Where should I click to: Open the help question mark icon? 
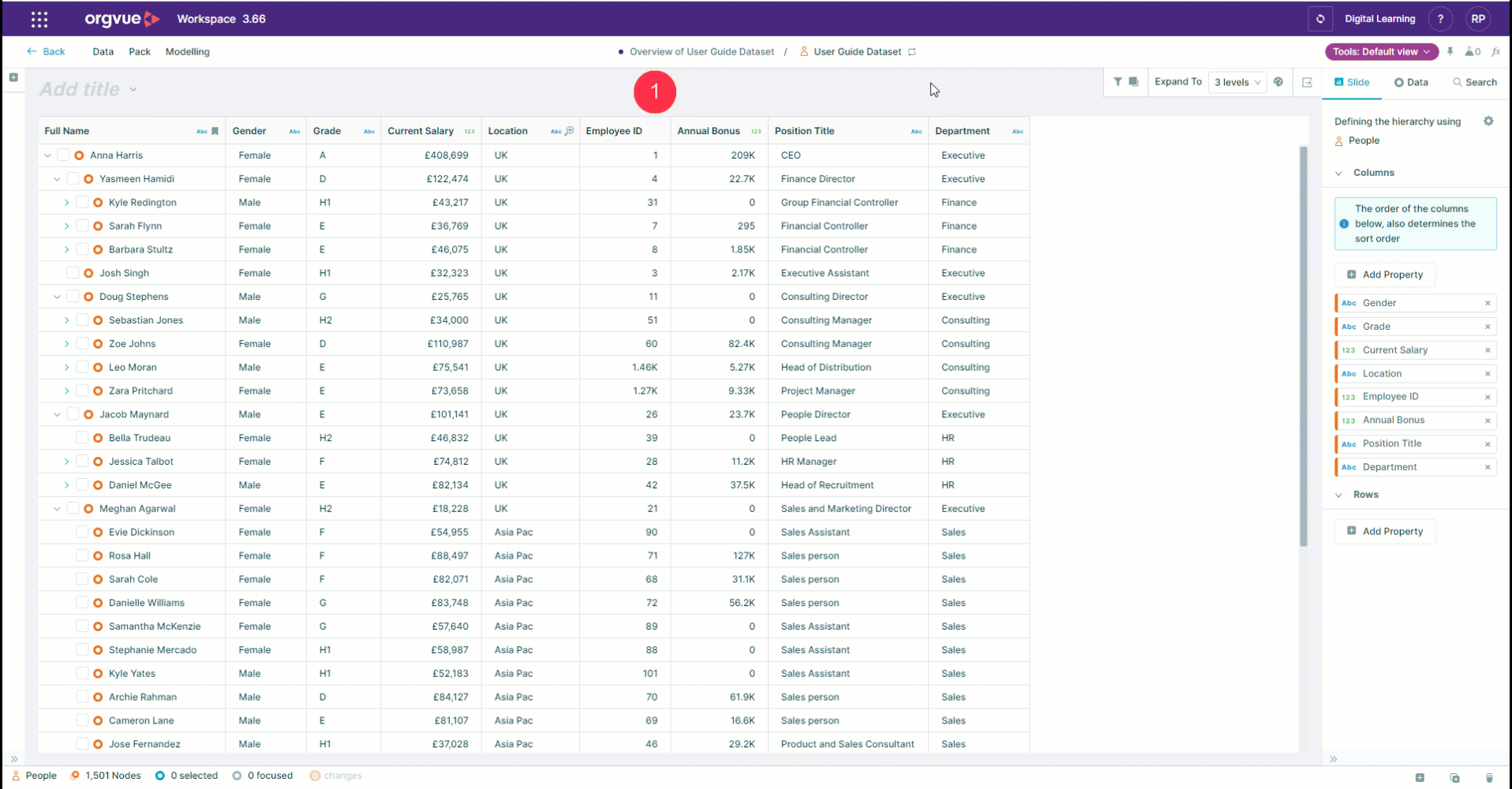(1440, 19)
